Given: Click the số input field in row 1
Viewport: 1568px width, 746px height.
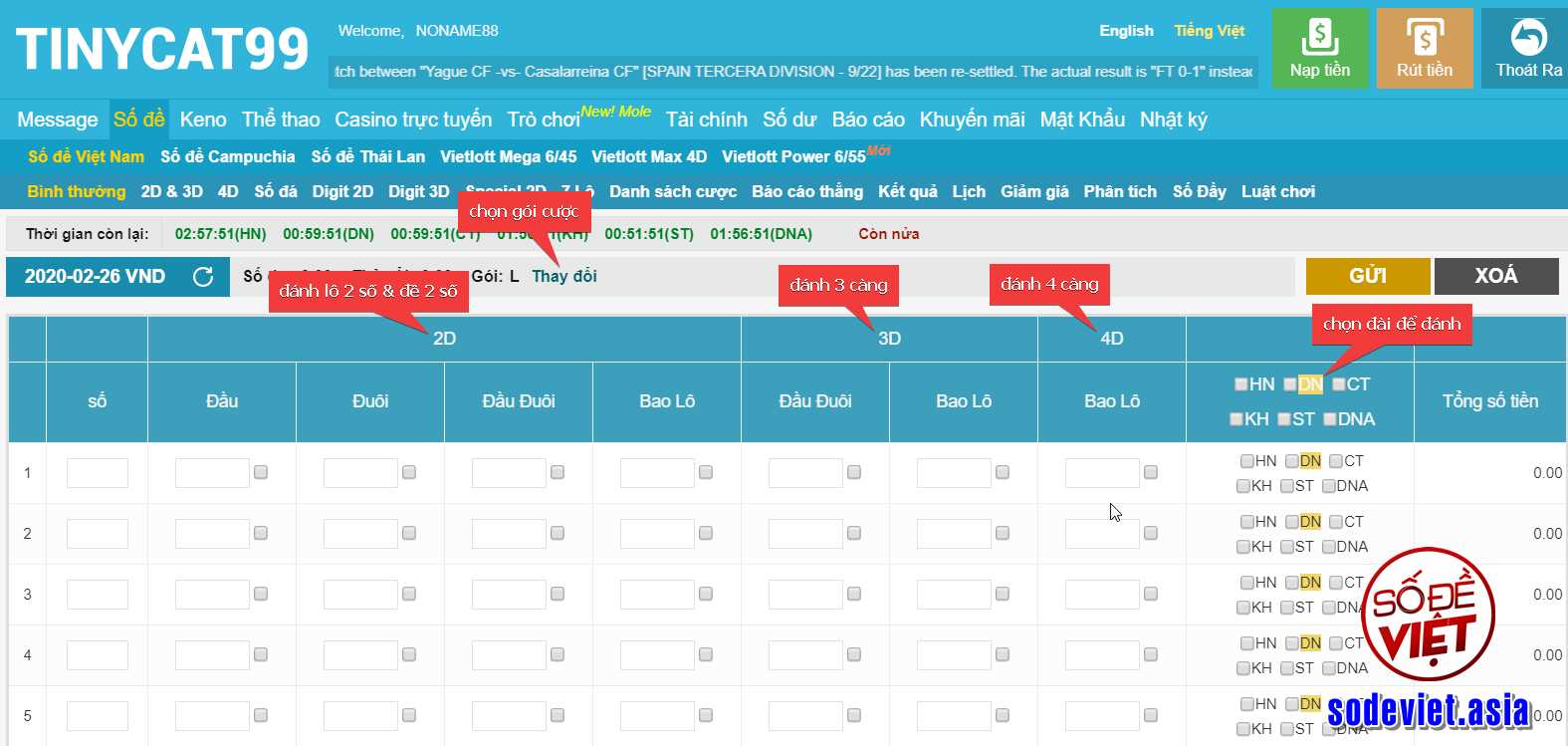Looking at the screenshot, I should click(98, 473).
